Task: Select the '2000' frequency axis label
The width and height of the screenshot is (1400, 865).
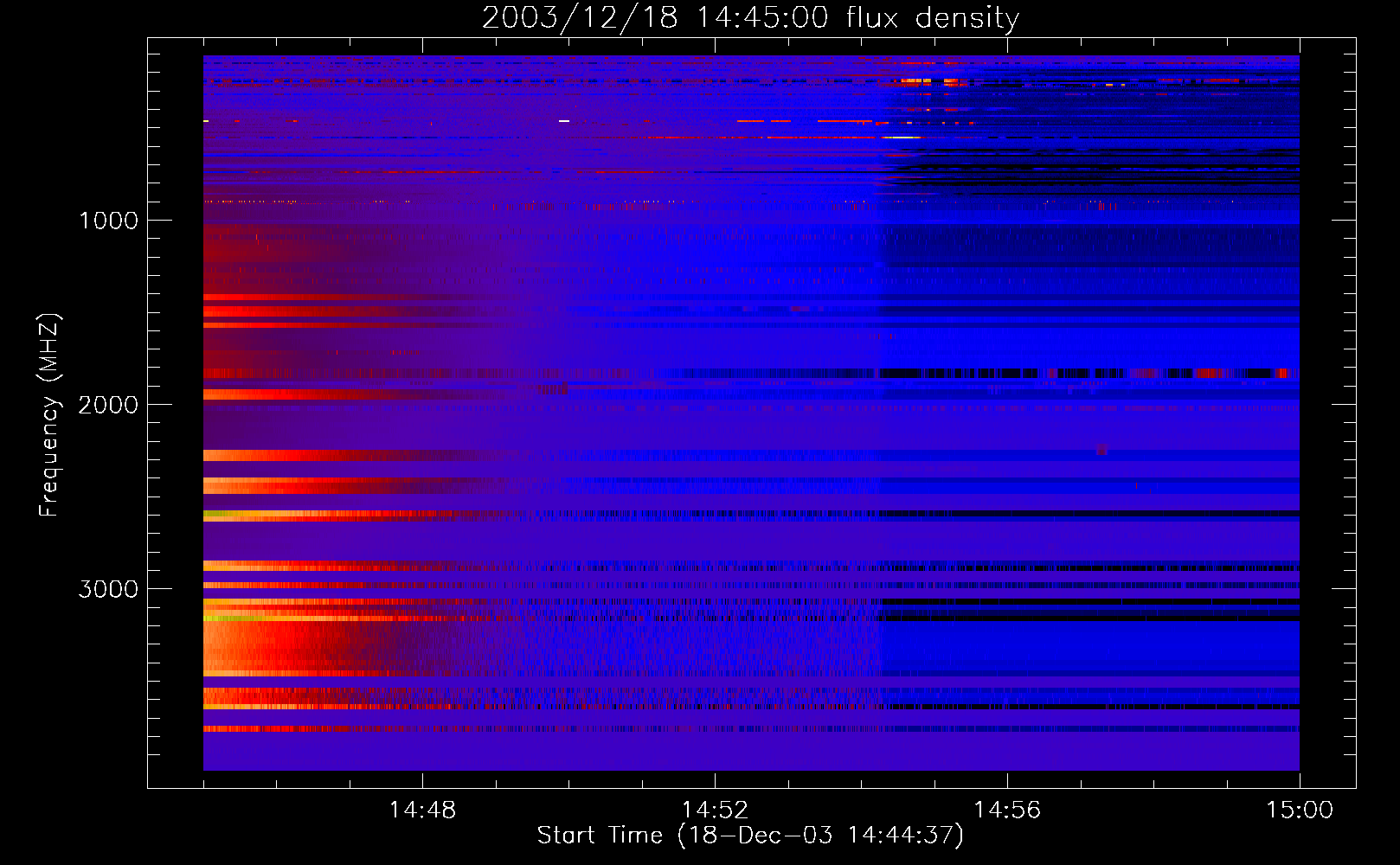Action: (x=108, y=405)
